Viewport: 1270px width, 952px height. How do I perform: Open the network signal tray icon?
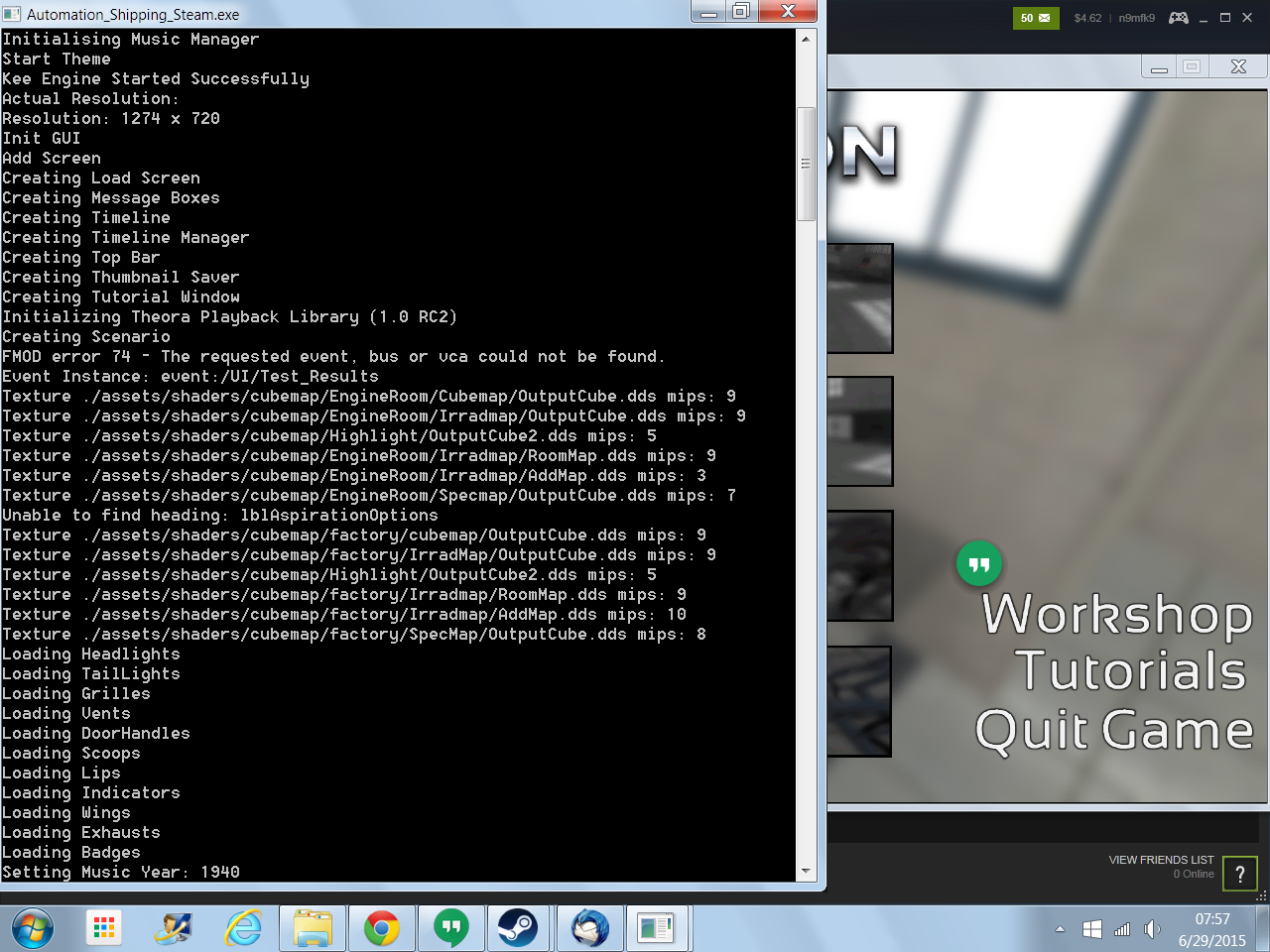pyautogui.click(x=1122, y=929)
